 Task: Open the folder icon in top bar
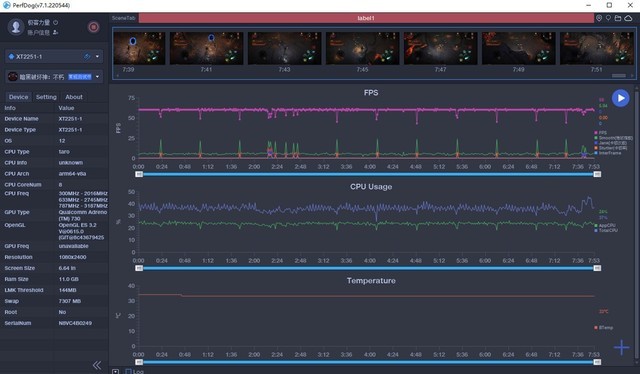click(x=618, y=18)
